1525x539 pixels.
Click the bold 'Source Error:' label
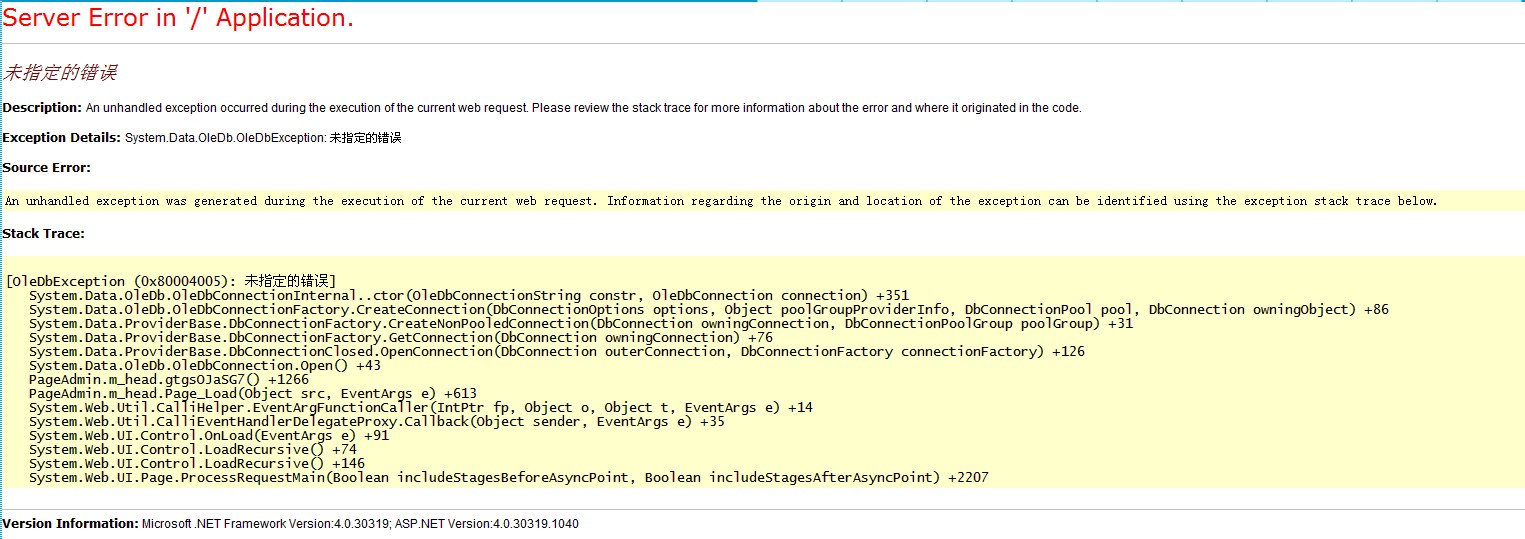click(47, 167)
